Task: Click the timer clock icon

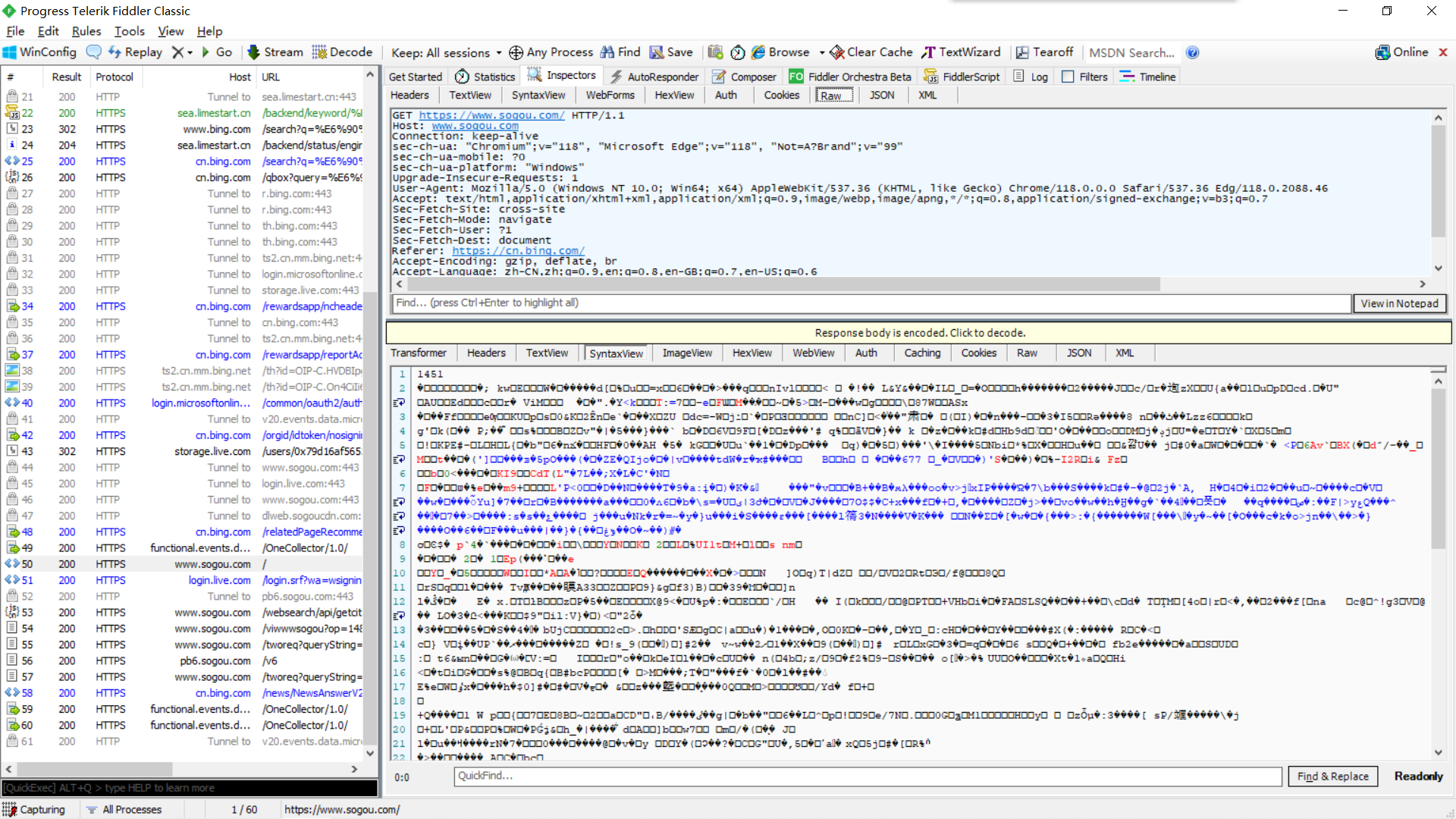Action: click(738, 52)
